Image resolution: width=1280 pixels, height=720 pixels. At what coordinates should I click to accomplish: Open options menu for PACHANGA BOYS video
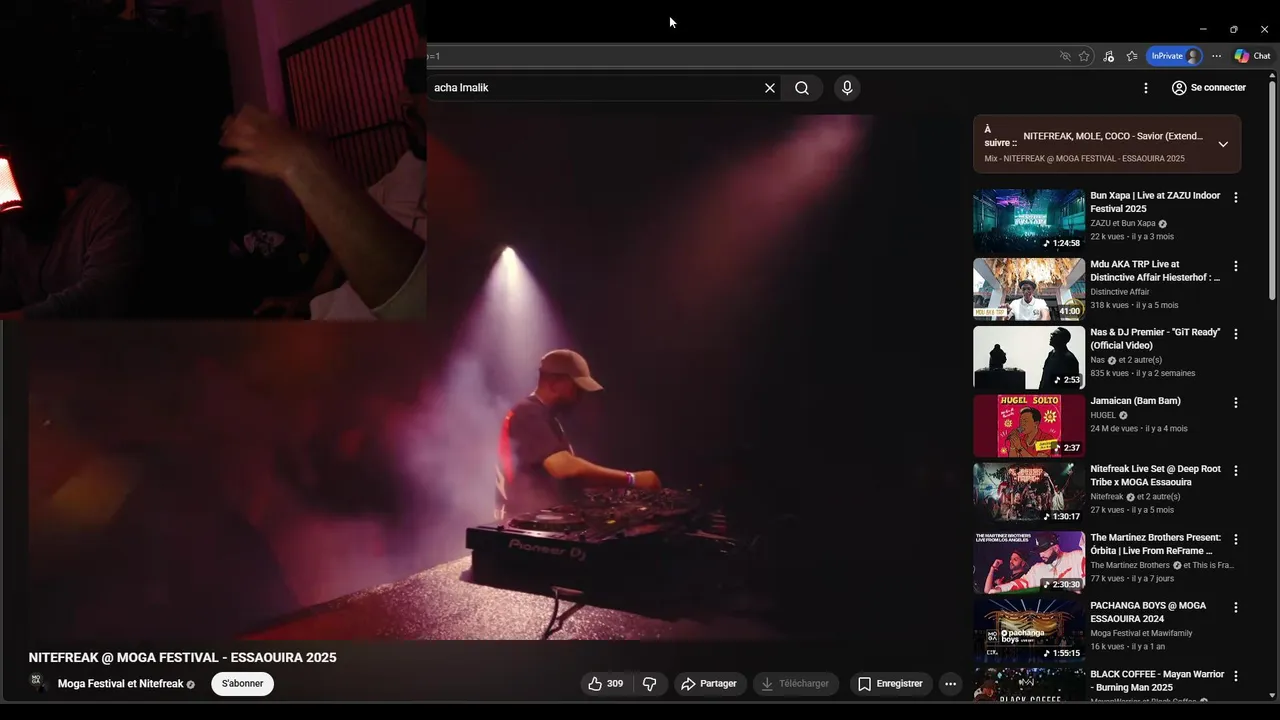(x=1236, y=607)
